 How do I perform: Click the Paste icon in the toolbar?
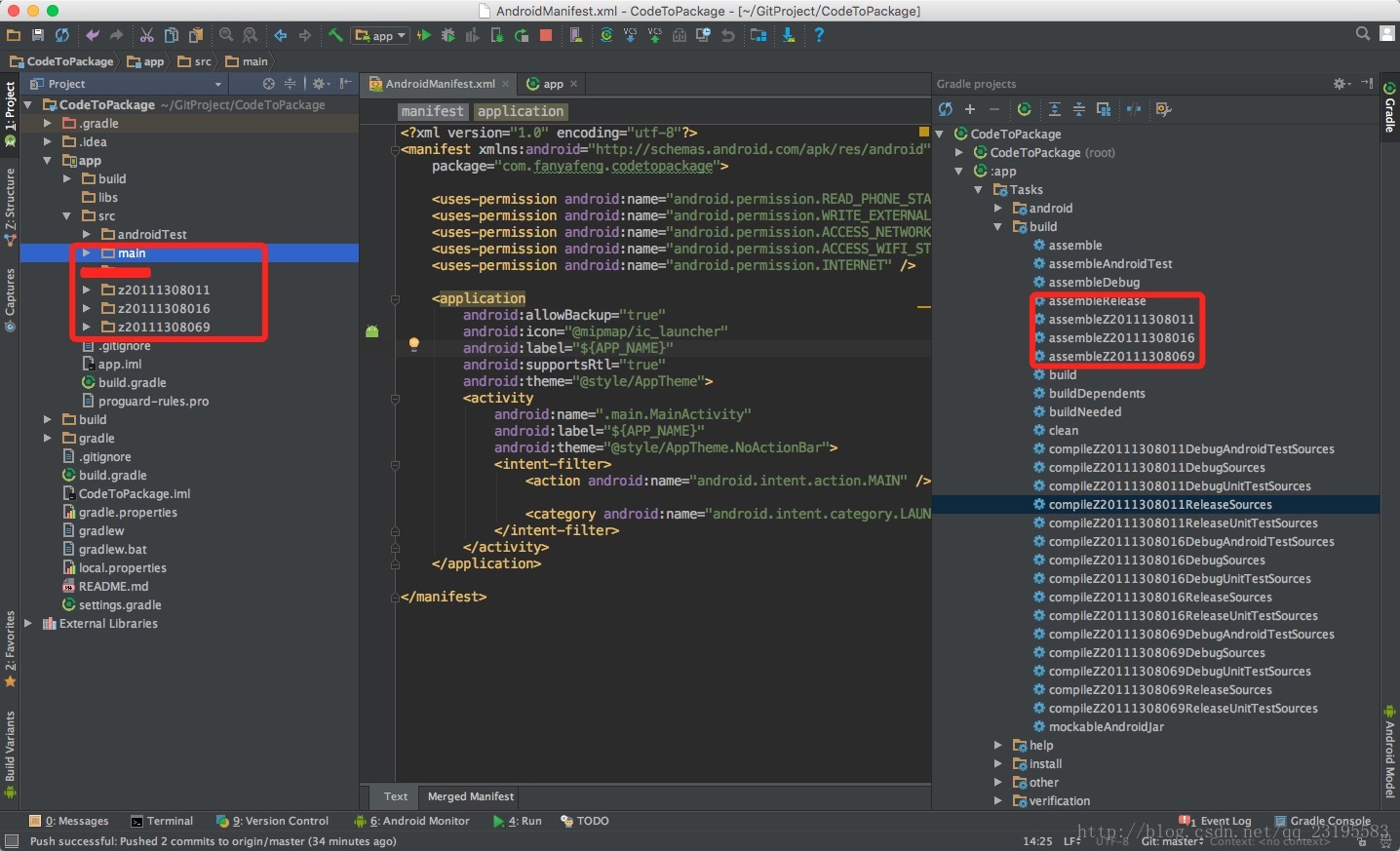click(x=196, y=35)
